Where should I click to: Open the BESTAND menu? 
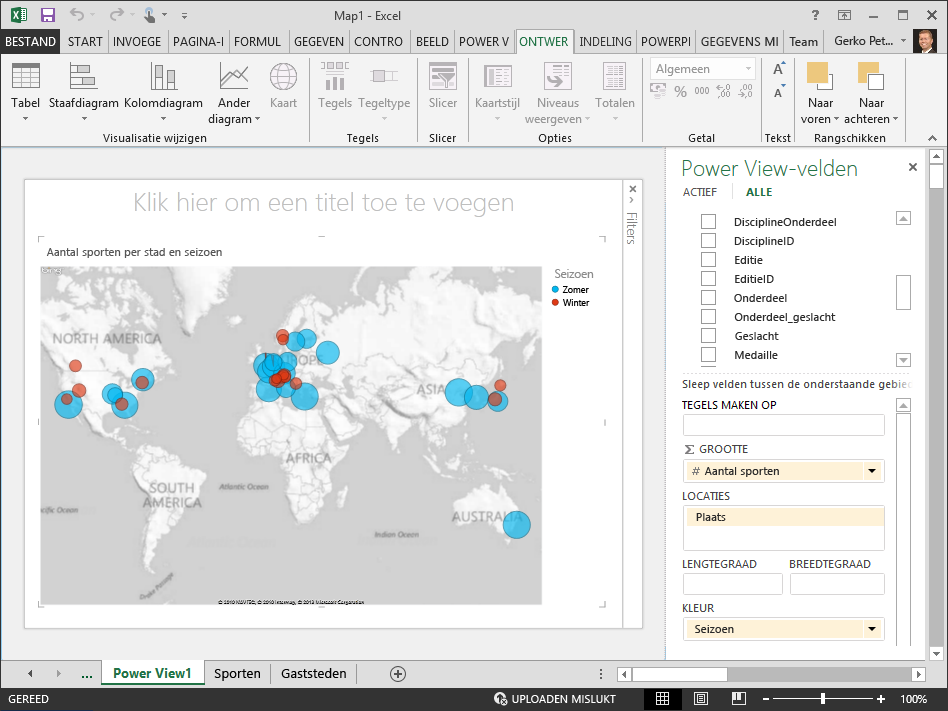(x=30, y=41)
